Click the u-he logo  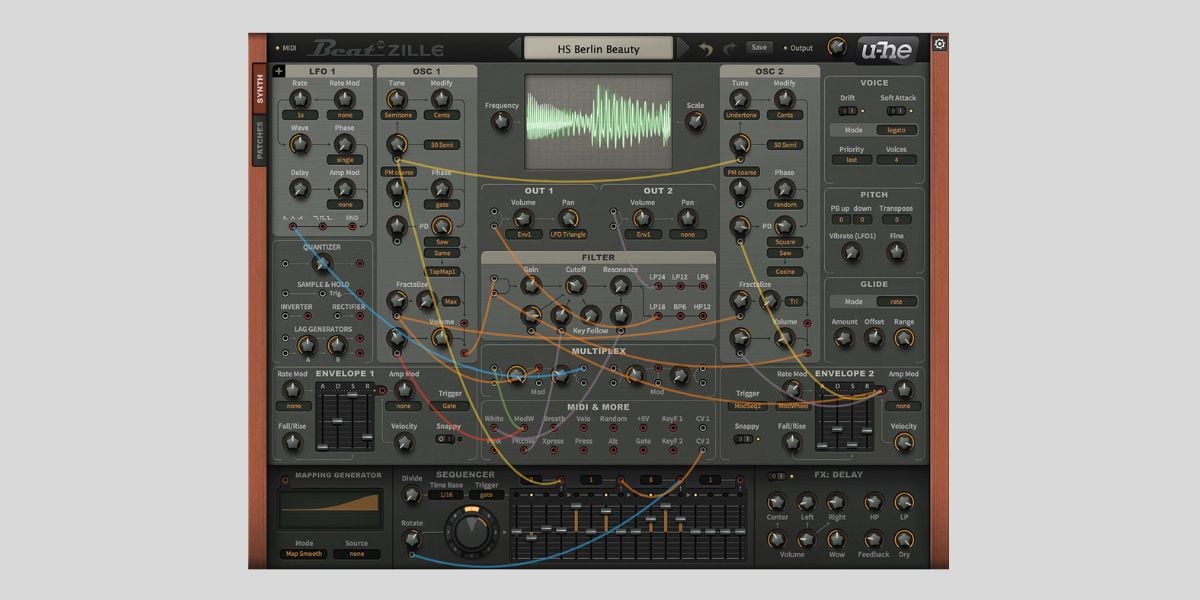coord(887,49)
